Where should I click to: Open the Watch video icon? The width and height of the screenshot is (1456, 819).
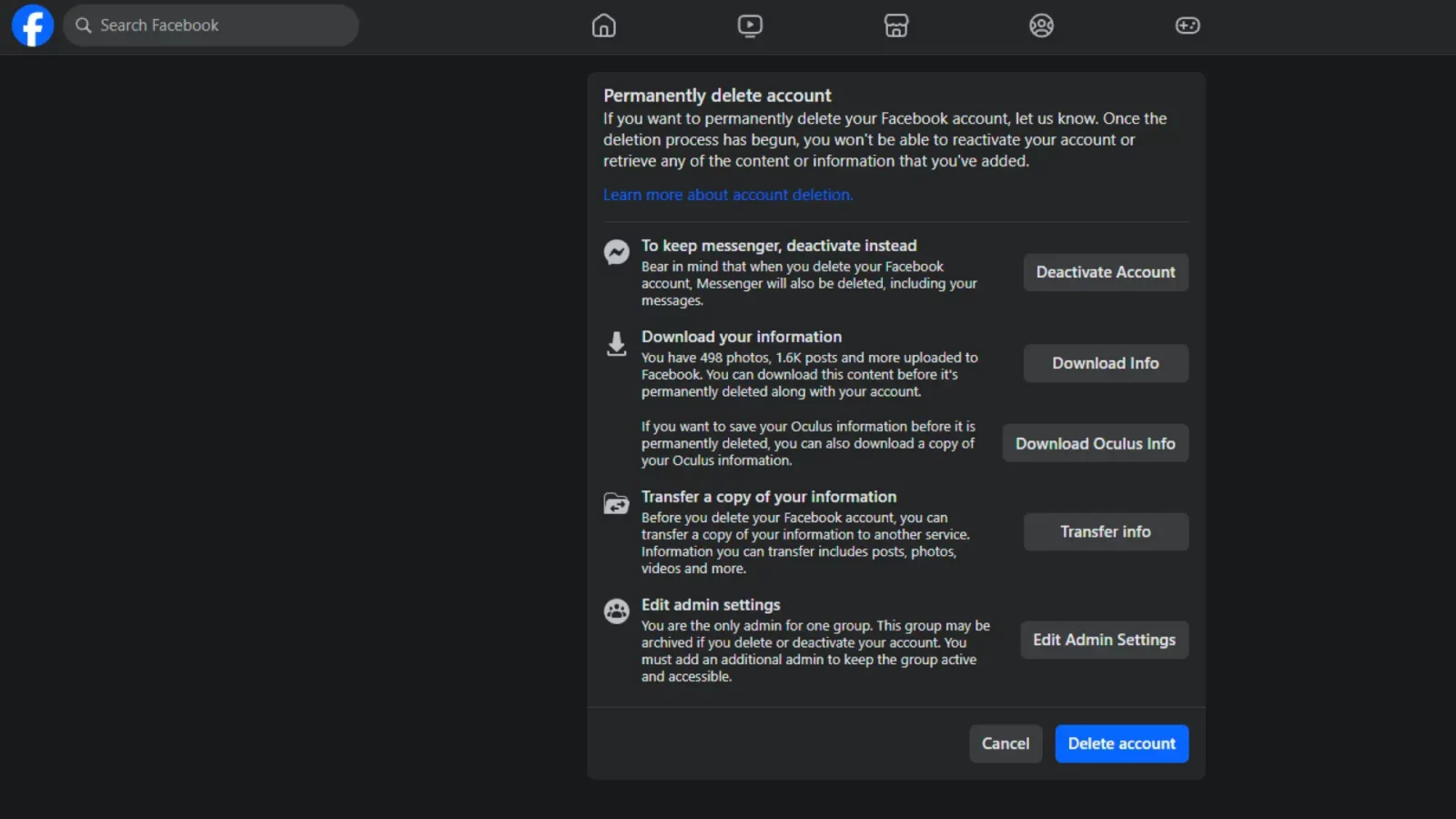[x=750, y=25]
